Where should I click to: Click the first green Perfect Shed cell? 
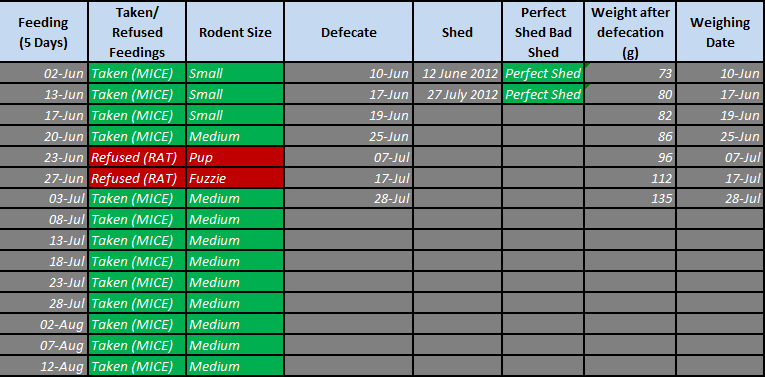tap(543, 73)
